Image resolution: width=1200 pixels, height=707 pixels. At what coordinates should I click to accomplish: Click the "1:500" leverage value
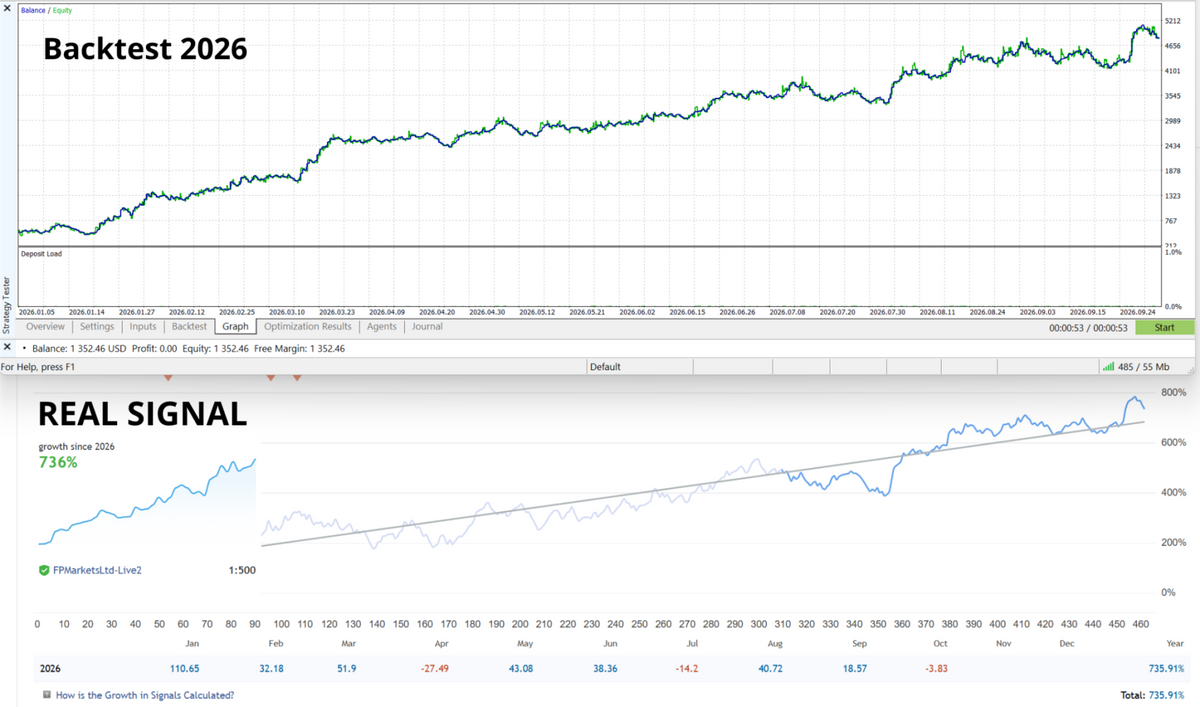[241, 570]
